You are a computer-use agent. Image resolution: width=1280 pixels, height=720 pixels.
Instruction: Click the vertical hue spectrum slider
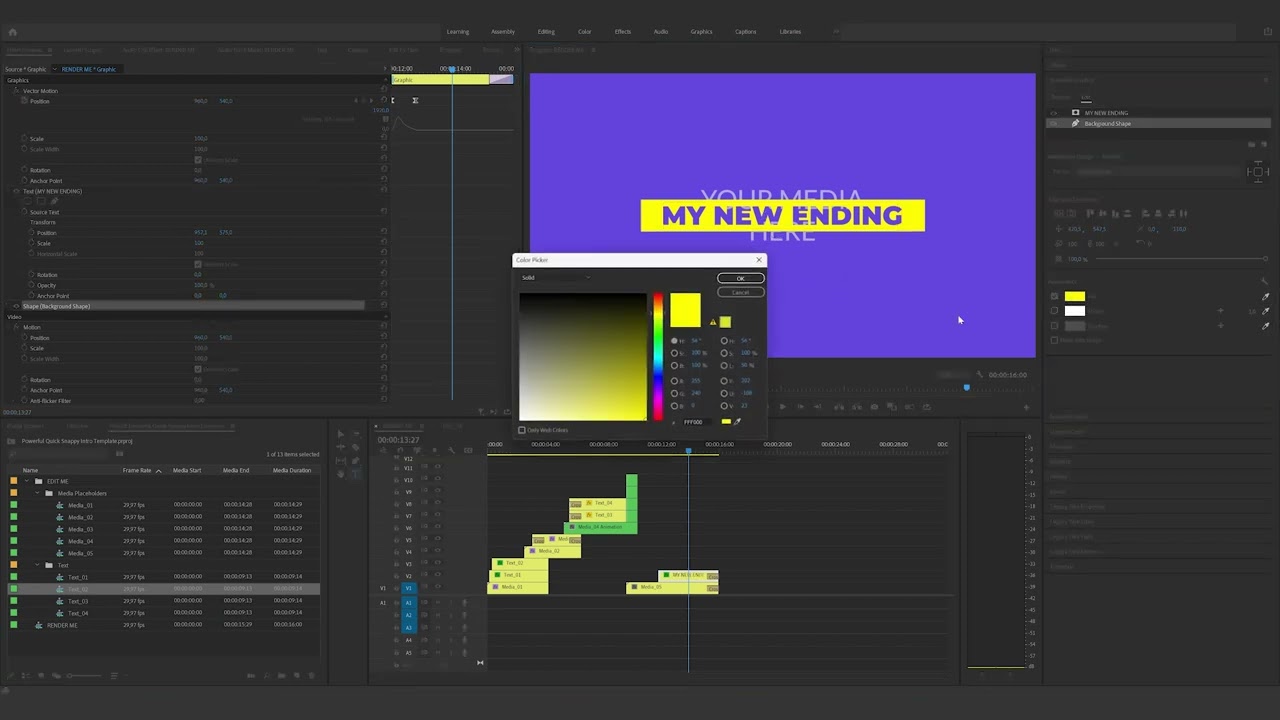[x=658, y=357]
